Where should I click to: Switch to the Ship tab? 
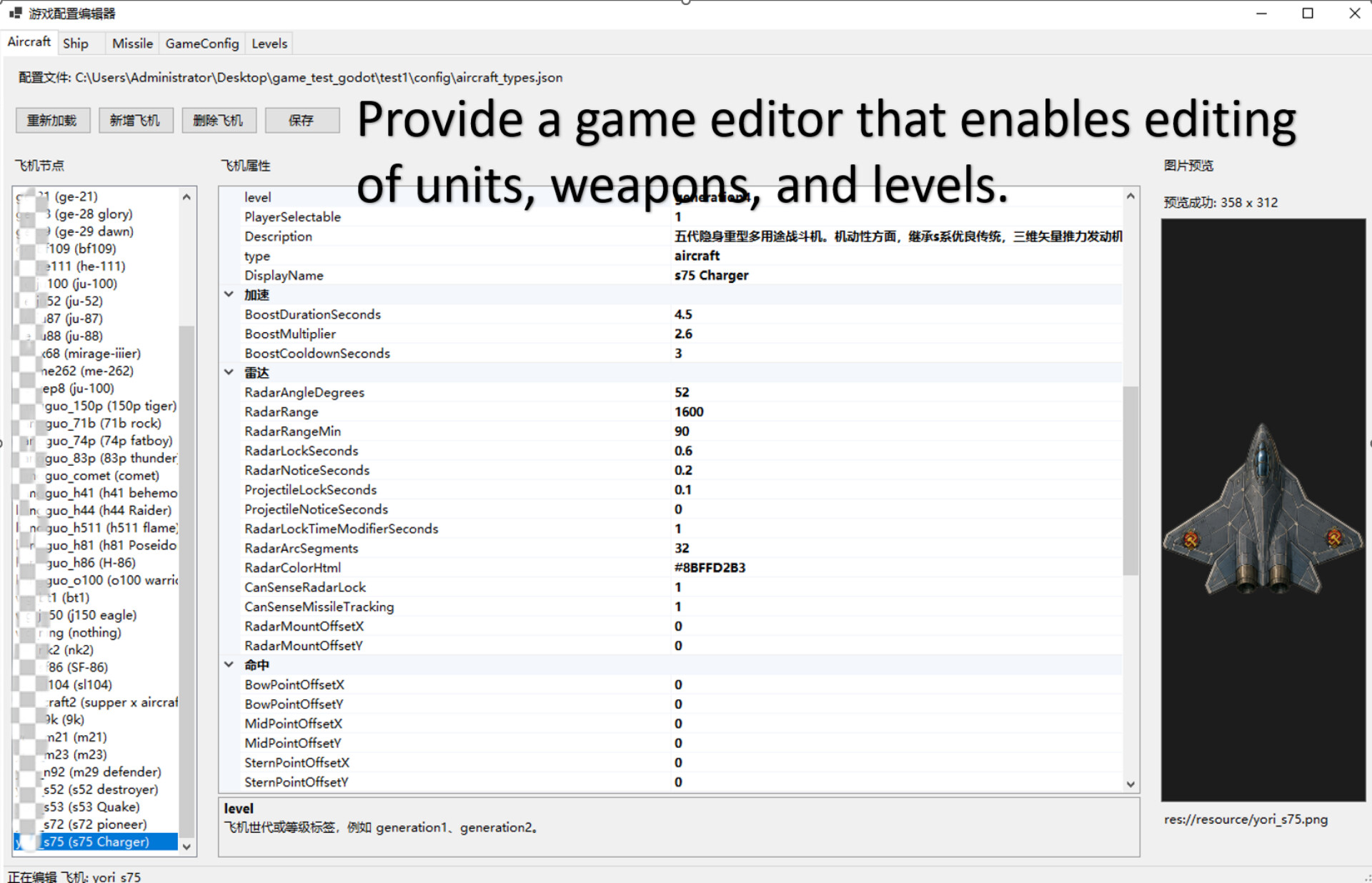(76, 44)
